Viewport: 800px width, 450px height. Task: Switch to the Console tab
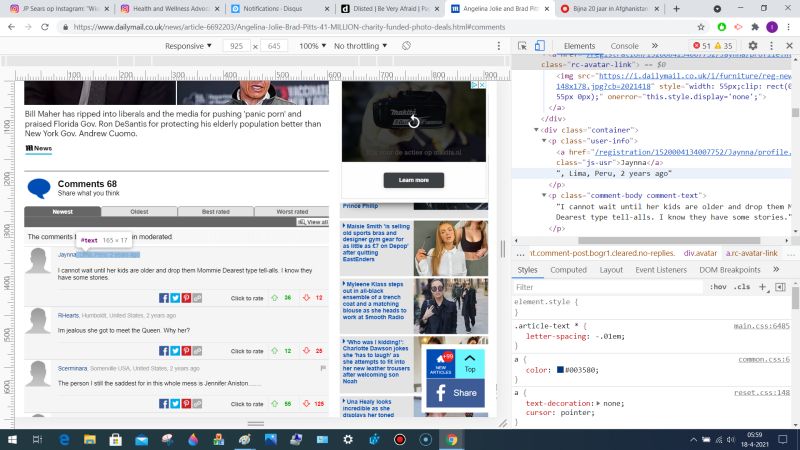[x=624, y=46]
